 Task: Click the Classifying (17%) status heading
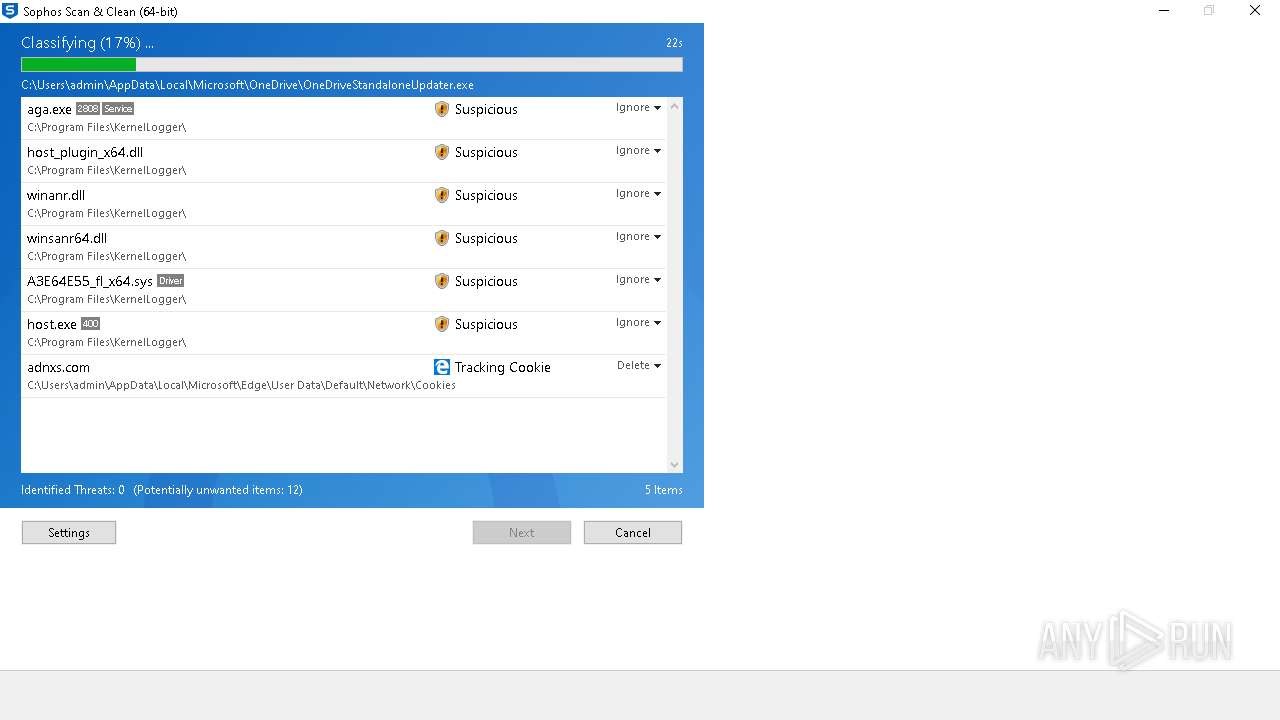click(87, 43)
